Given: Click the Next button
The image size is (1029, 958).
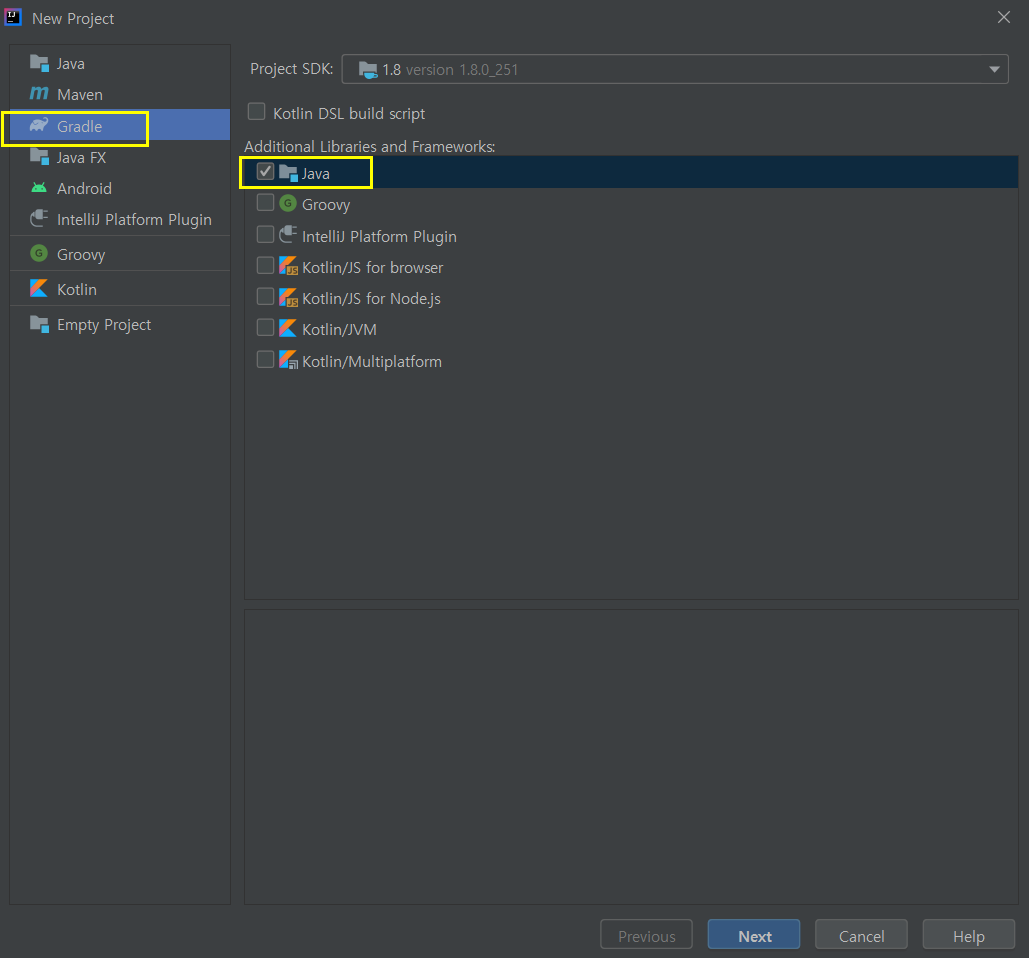Looking at the screenshot, I should tap(754, 934).
